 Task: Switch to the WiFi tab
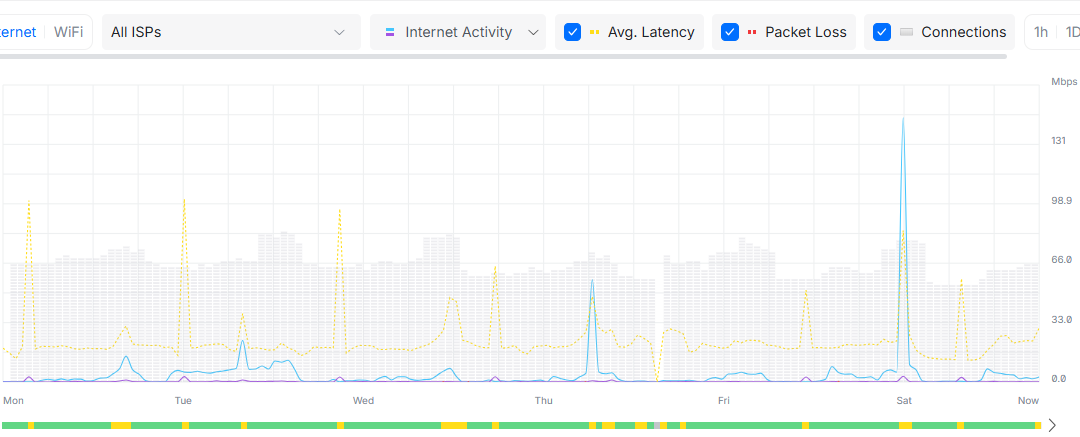coord(68,32)
